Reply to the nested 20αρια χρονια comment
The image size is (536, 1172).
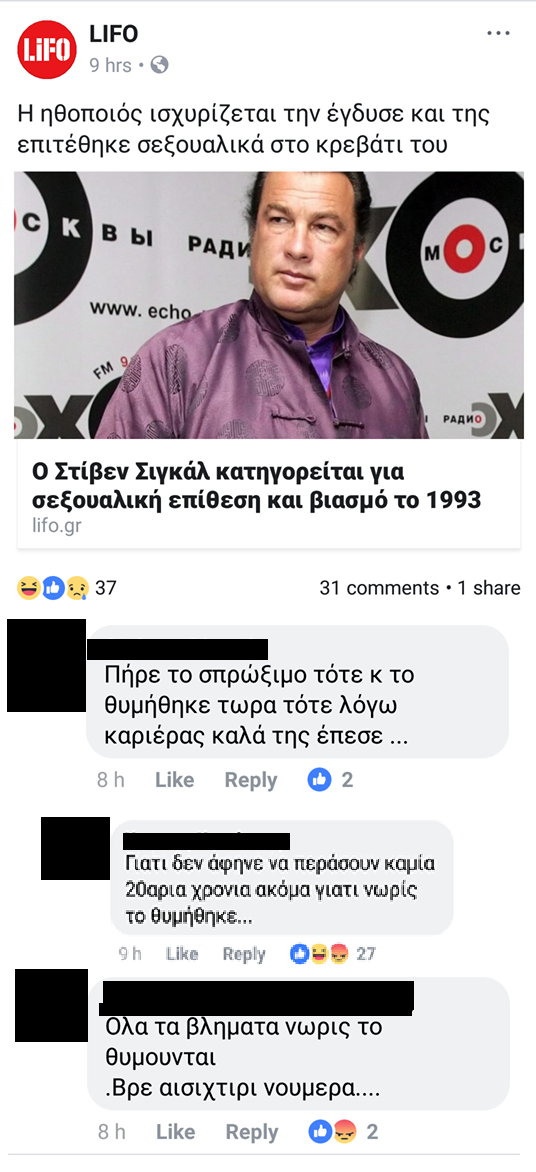tap(244, 954)
